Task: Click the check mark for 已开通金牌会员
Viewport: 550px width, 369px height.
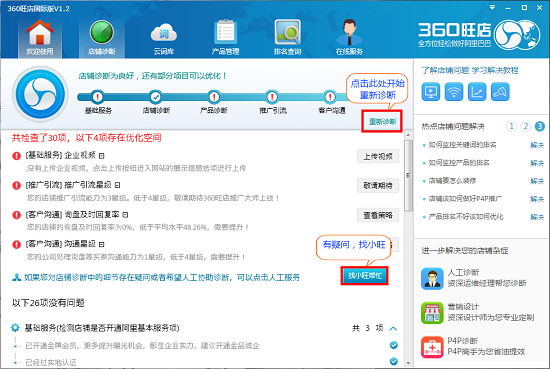Action: point(394,345)
